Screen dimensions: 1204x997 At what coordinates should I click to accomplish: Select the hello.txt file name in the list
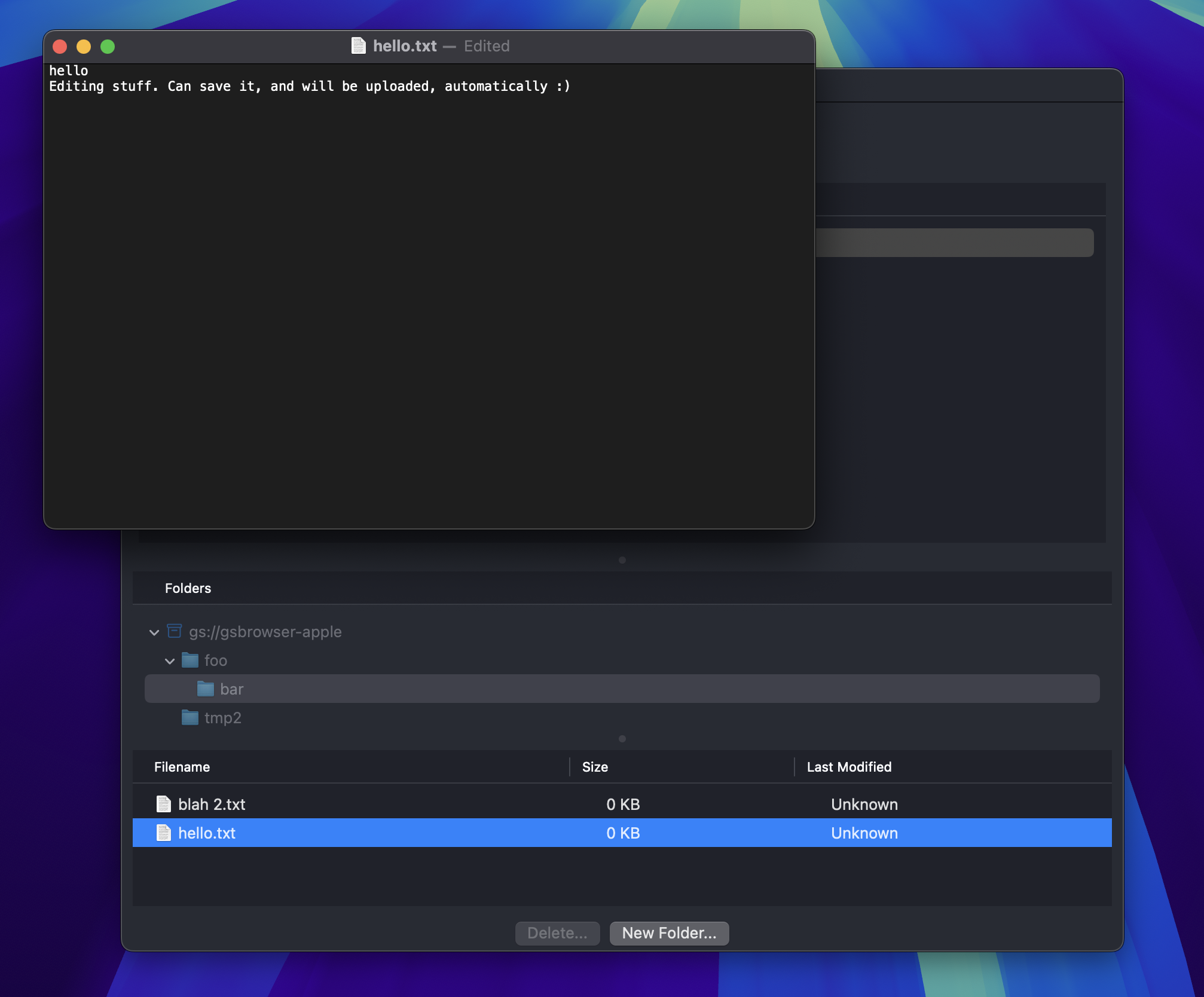[207, 833]
